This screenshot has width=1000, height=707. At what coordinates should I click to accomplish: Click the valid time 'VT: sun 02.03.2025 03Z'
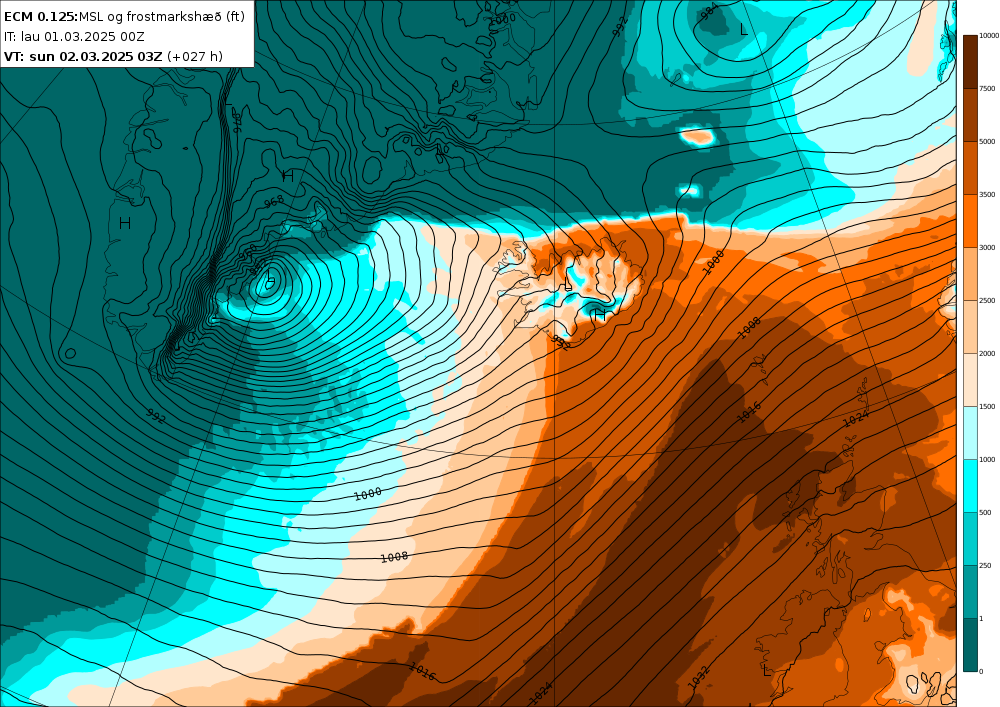pos(83,57)
